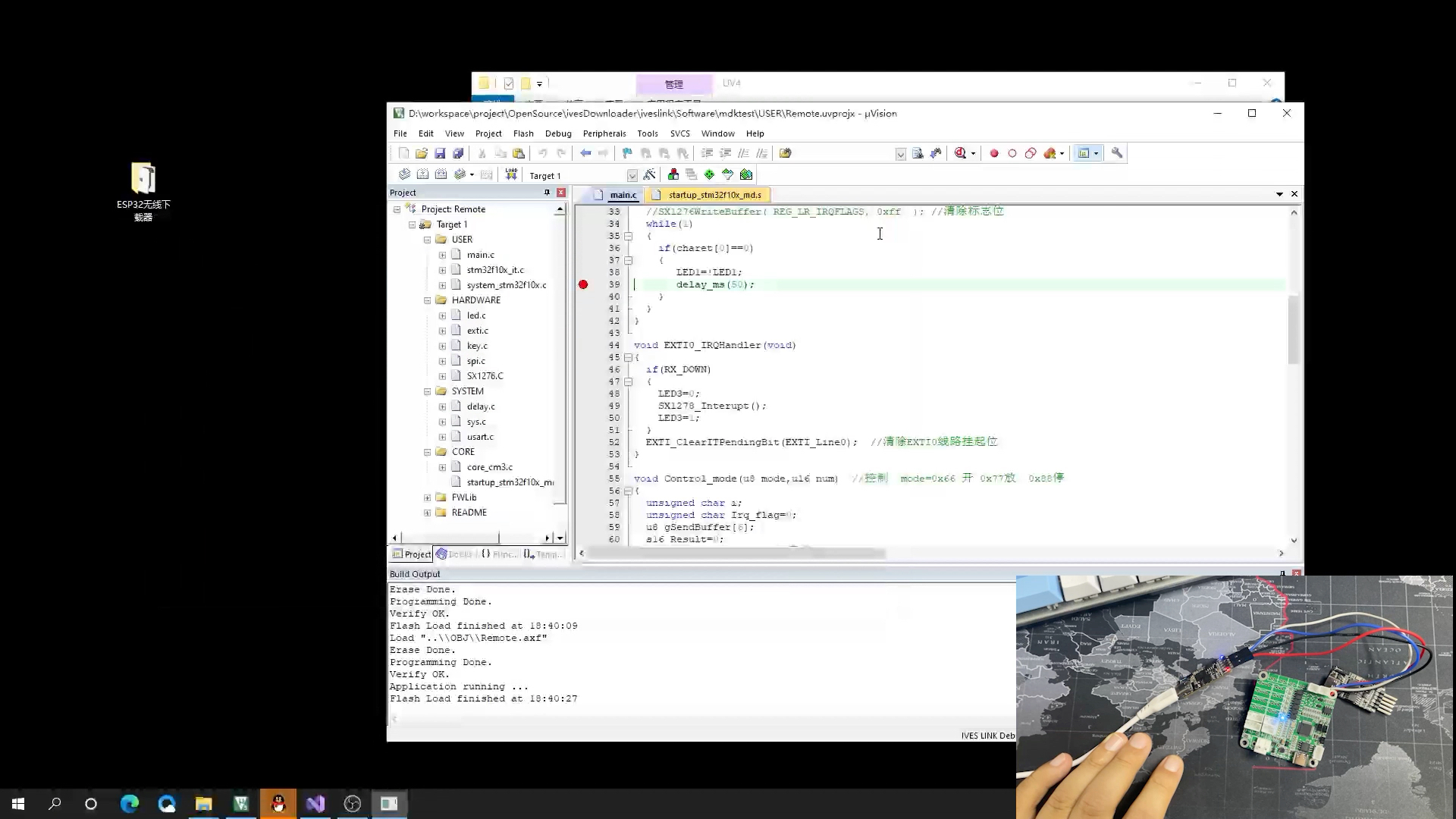Click the Open file folder icon
The width and height of the screenshot is (1456, 819).
tap(422, 153)
